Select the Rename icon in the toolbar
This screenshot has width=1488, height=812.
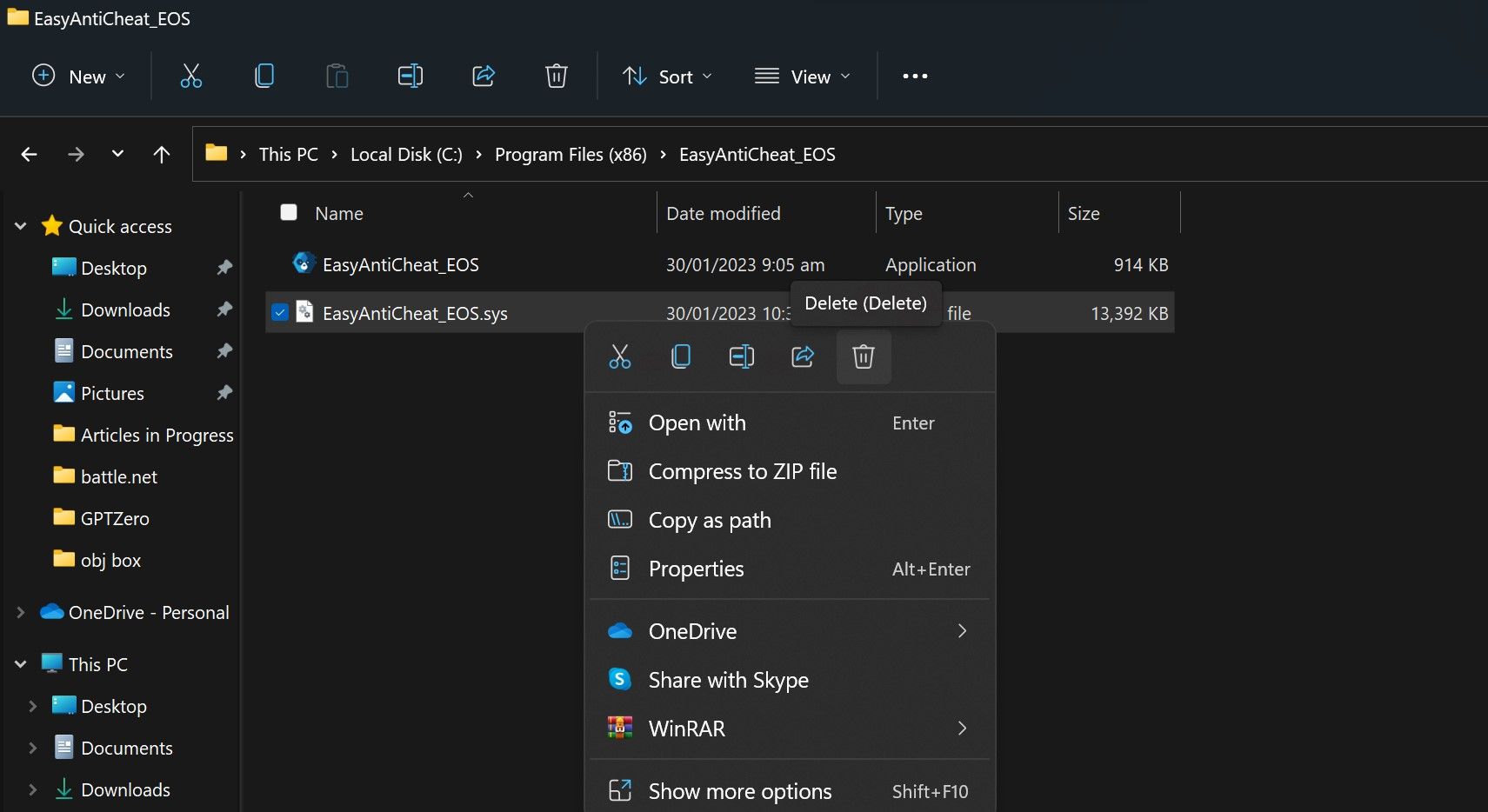(410, 76)
